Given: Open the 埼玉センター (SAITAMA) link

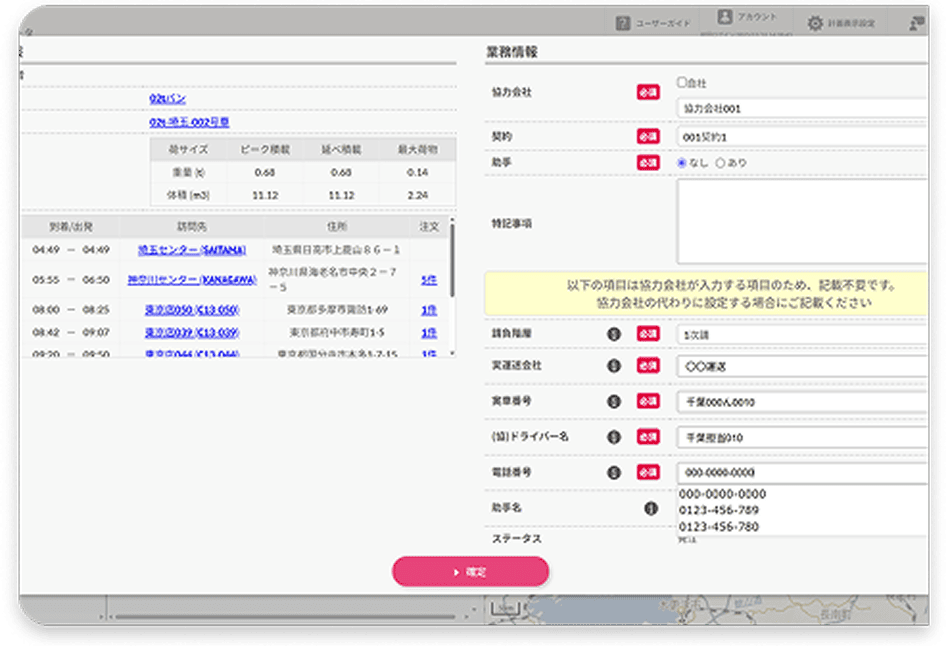Looking at the screenshot, I should pyautogui.click(x=192, y=250).
